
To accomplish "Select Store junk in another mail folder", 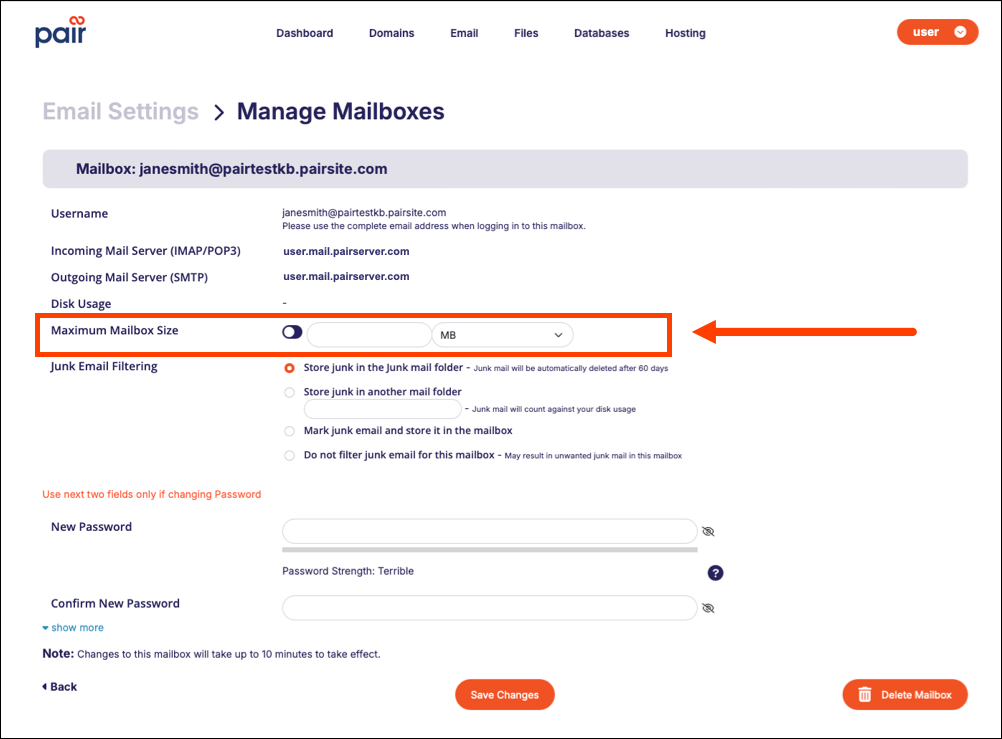I will pyautogui.click(x=289, y=393).
